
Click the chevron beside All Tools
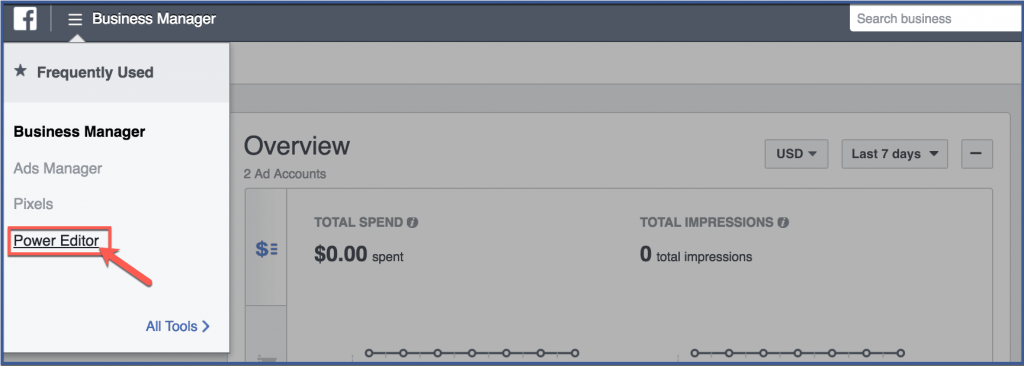click(x=206, y=326)
